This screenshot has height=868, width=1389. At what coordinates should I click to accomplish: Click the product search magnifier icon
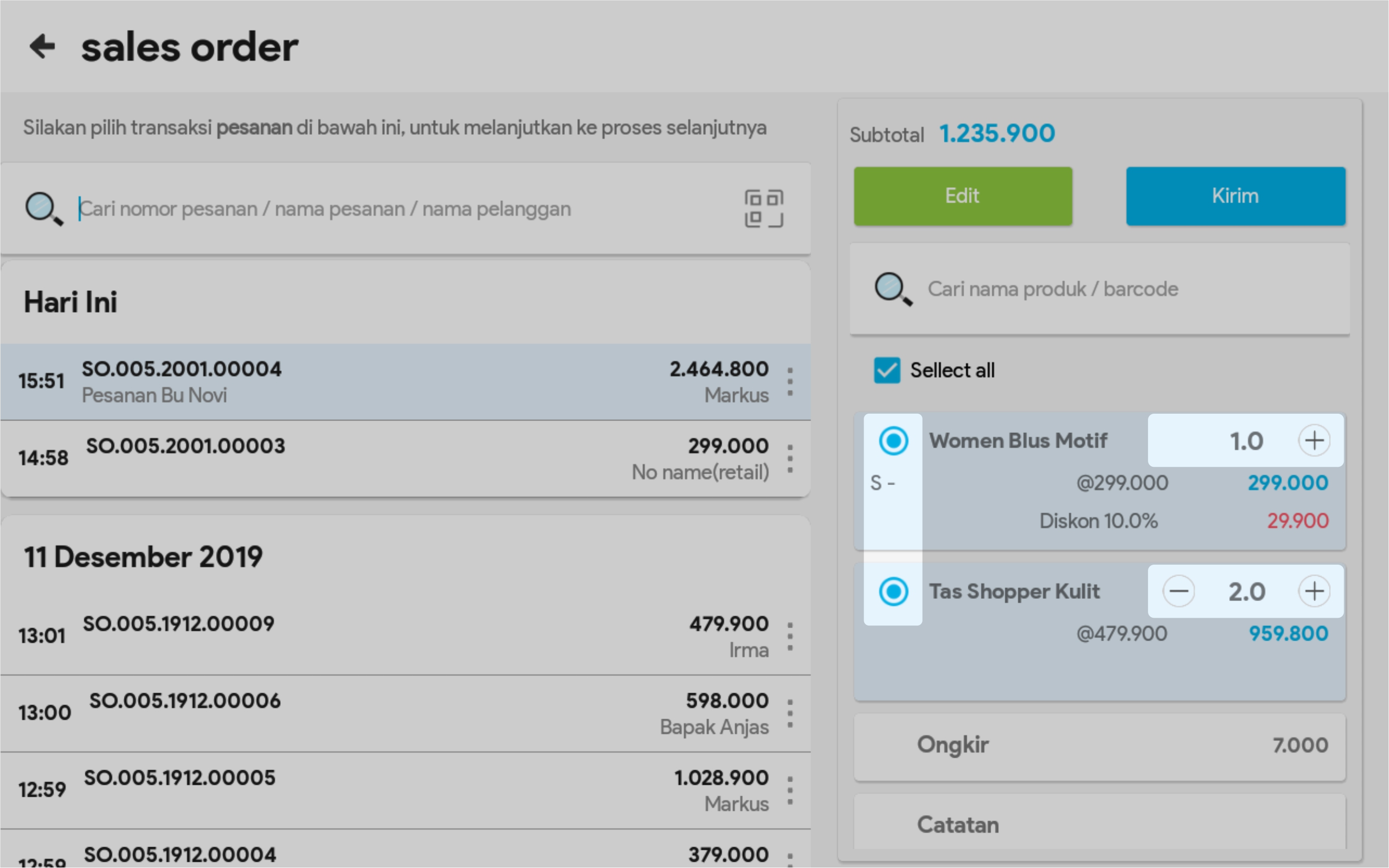(892, 289)
